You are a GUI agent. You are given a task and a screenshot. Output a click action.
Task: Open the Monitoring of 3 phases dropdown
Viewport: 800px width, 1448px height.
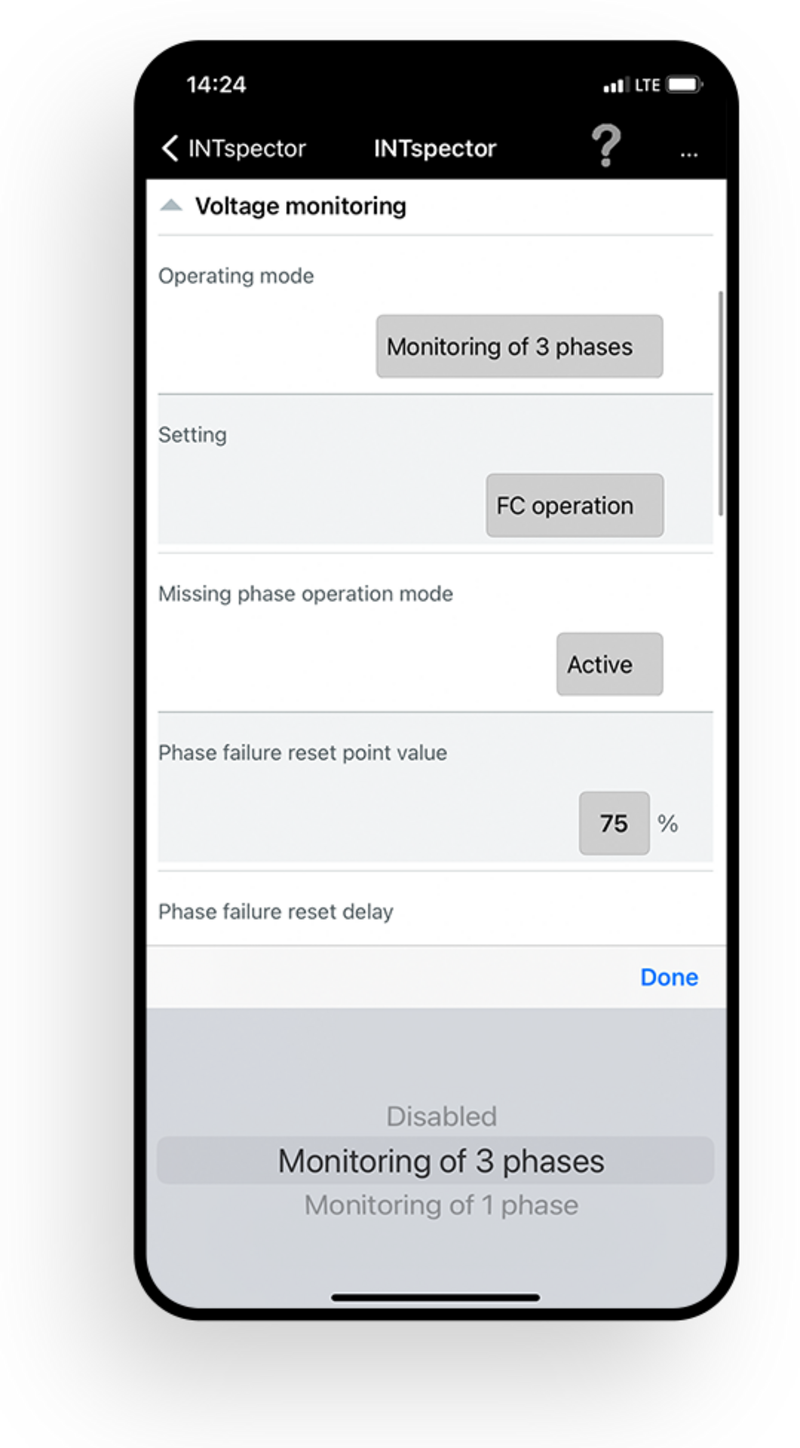click(519, 347)
